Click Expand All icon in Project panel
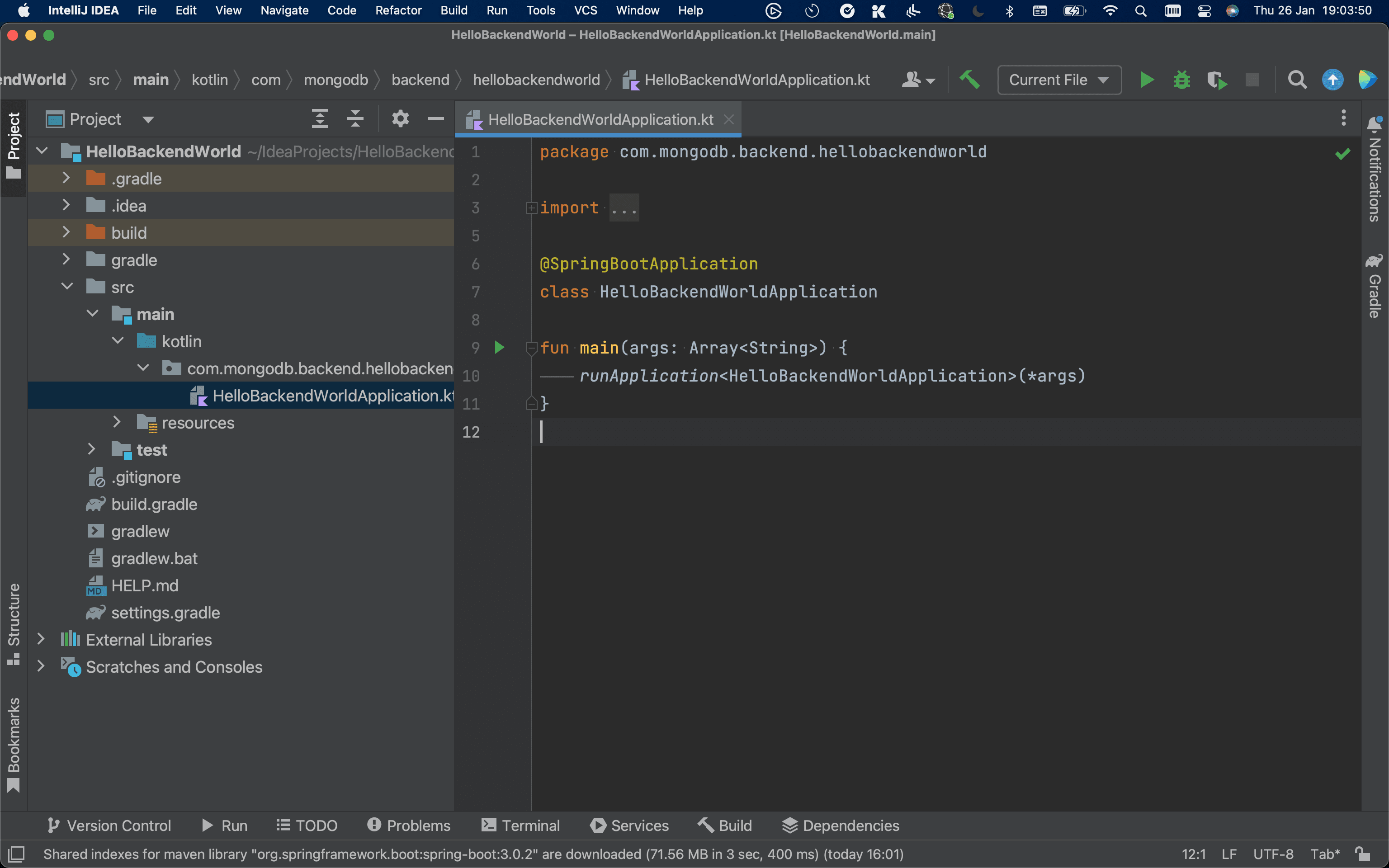The width and height of the screenshot is (1389, 868). point(320,119)
